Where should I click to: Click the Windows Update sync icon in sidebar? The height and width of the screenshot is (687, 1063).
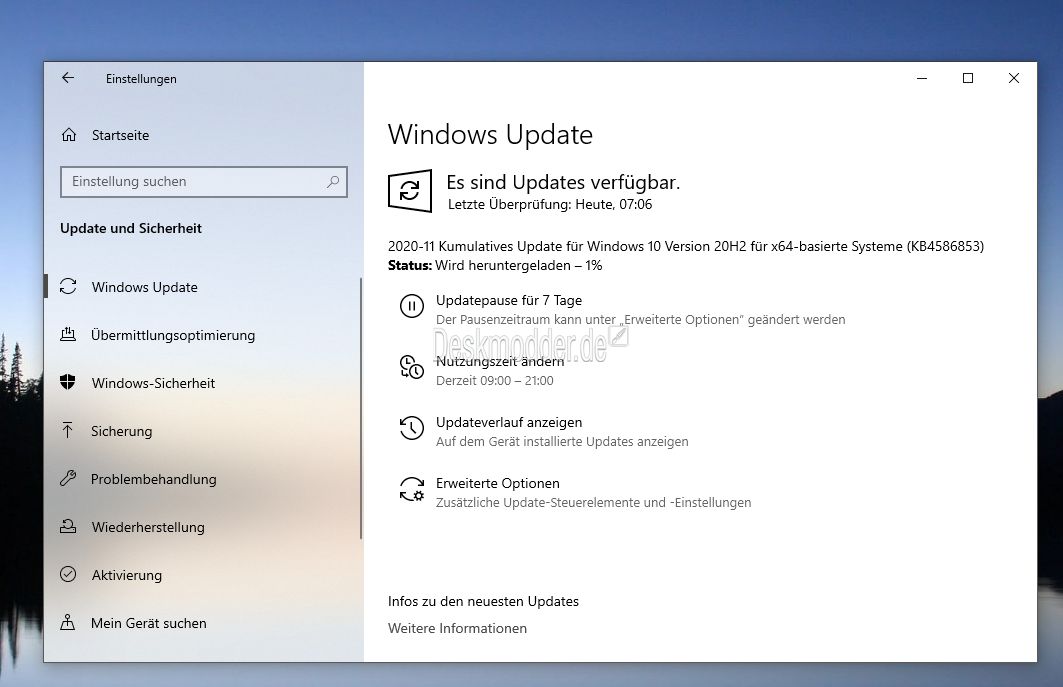[x=68, y=287]
